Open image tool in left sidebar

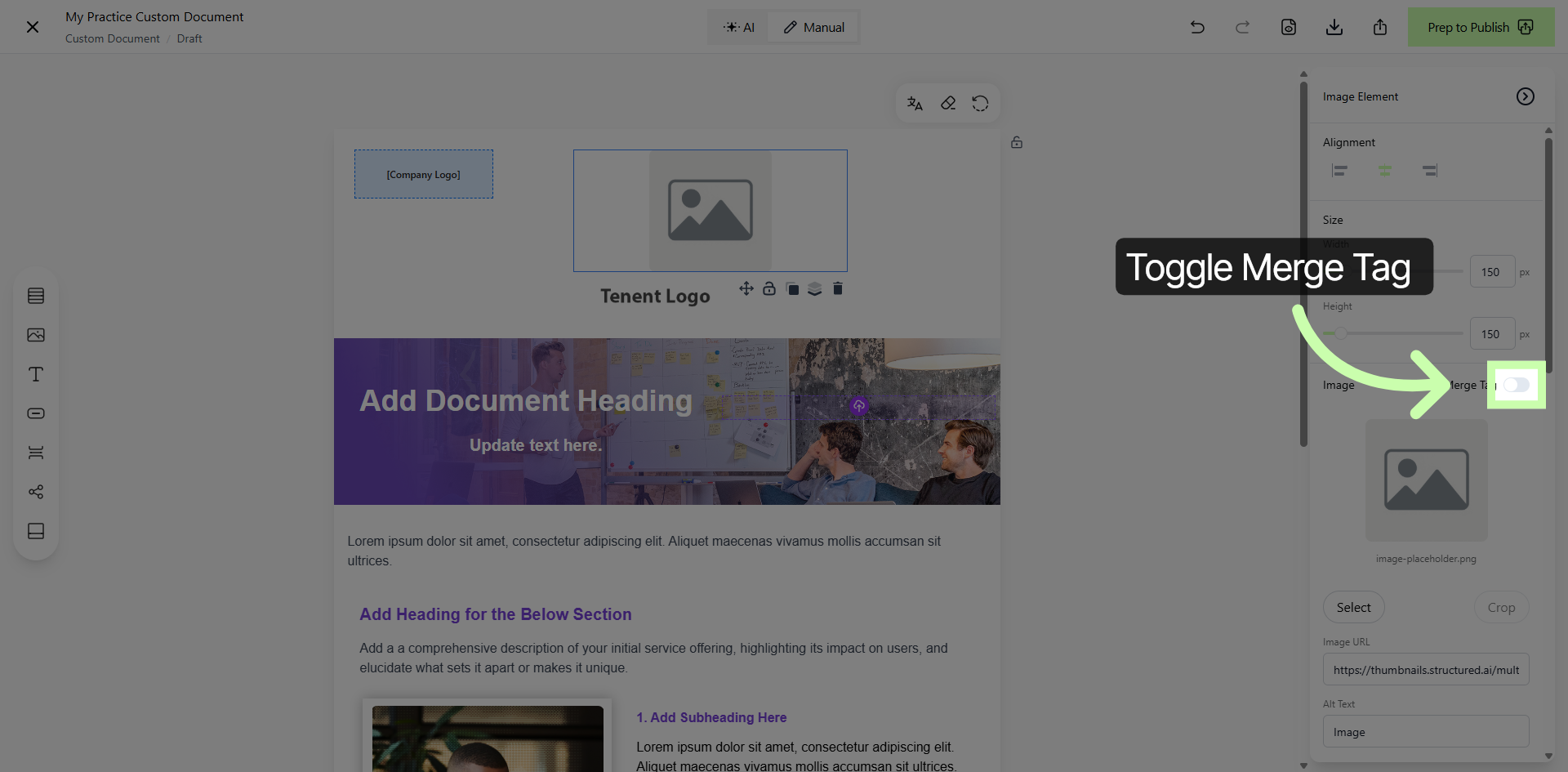[x=36, y=335]
